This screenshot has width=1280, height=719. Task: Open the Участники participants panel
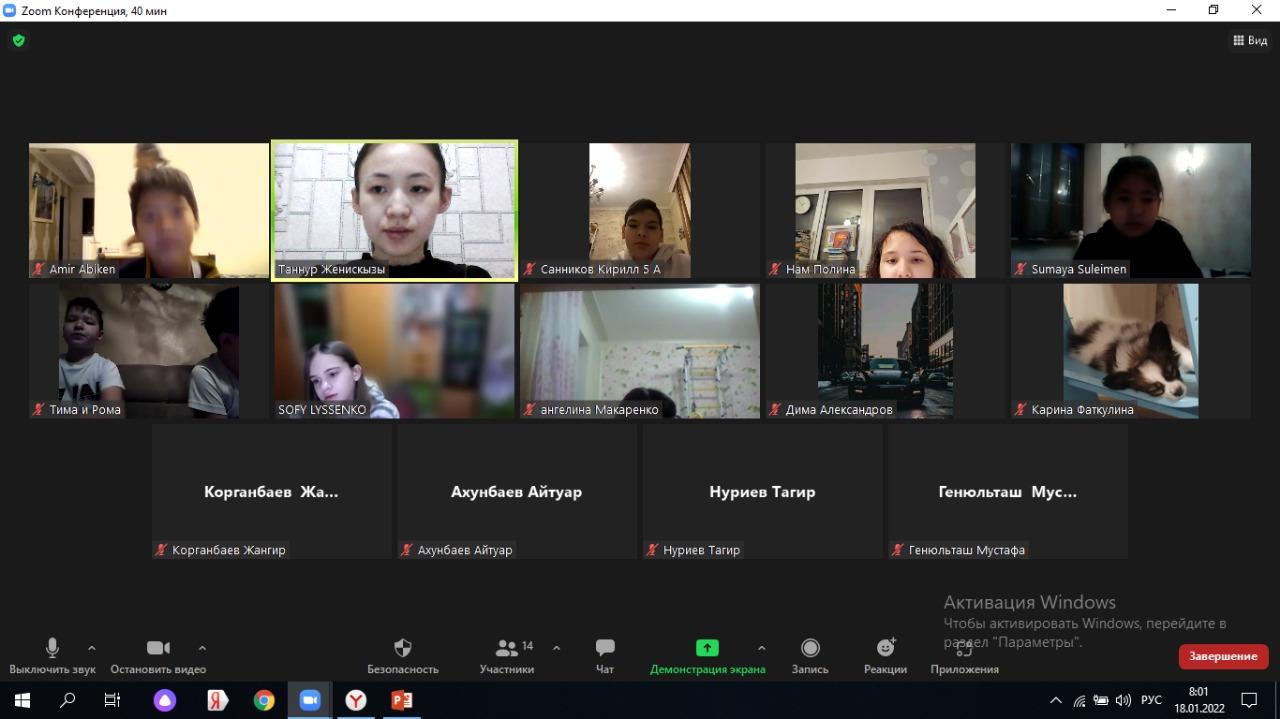[507, 649]
